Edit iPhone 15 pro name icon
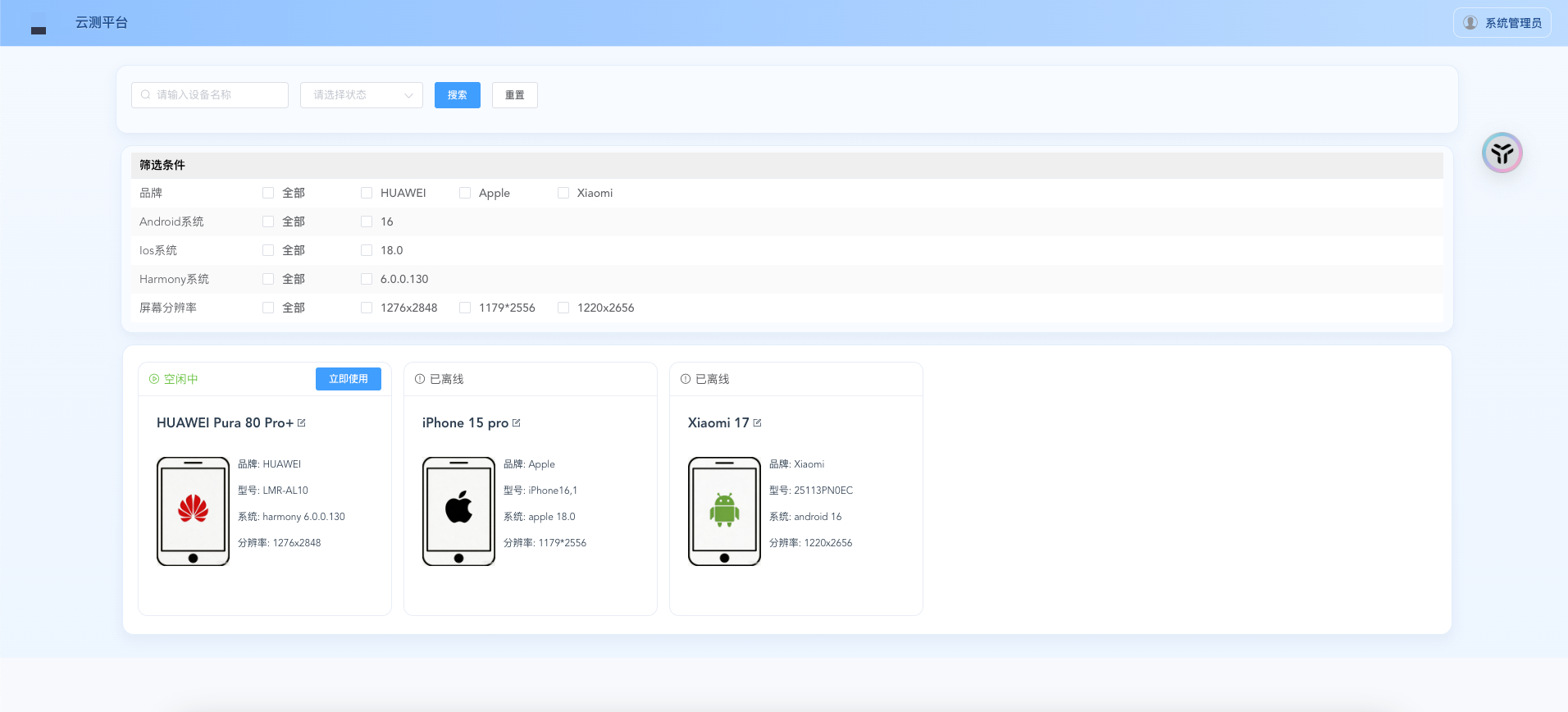 (517, 423)
